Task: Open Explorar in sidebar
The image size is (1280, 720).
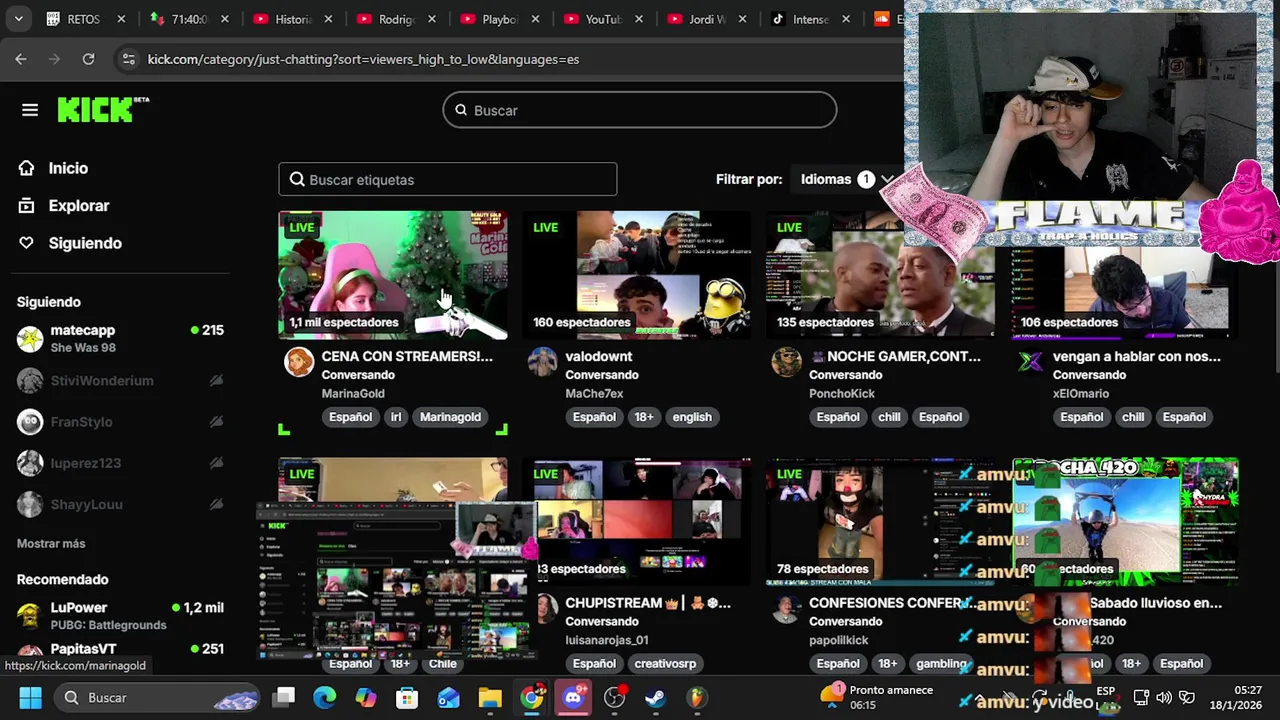Action: (x=78, y=206)
